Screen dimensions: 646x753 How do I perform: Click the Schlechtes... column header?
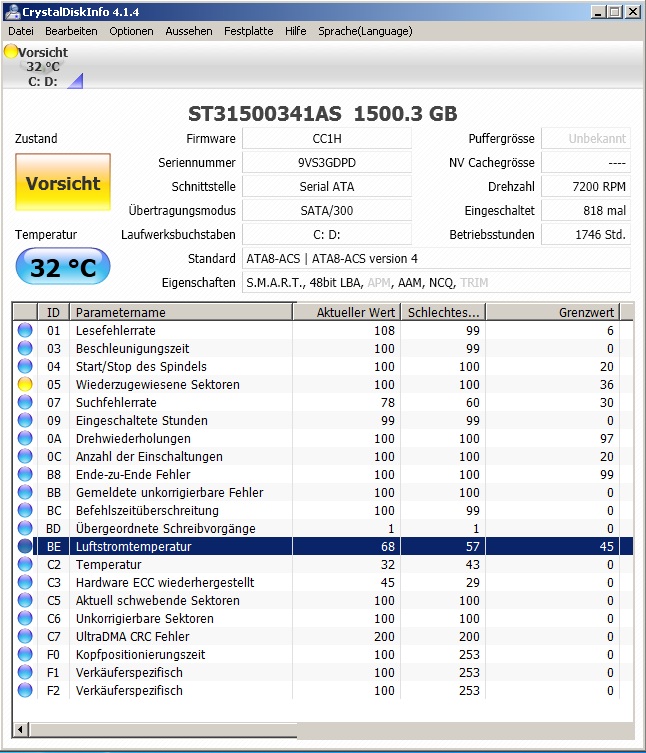pos(443,312)
